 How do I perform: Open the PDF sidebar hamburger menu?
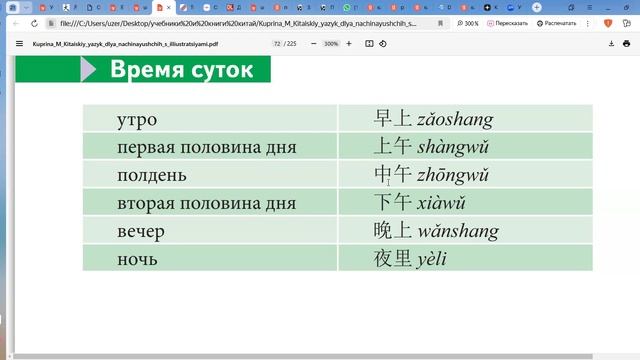tap(19, 44)
